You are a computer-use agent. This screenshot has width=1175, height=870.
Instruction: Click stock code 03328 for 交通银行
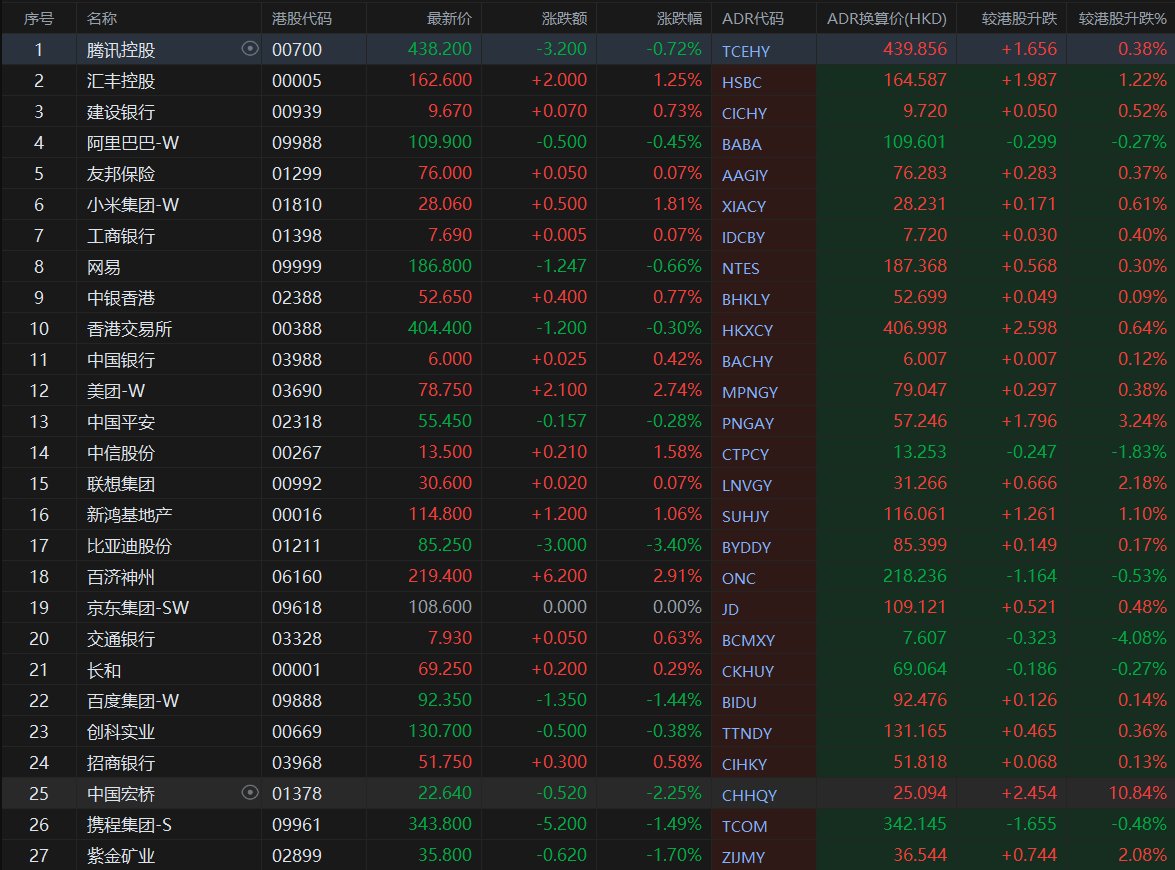[297, 638]
